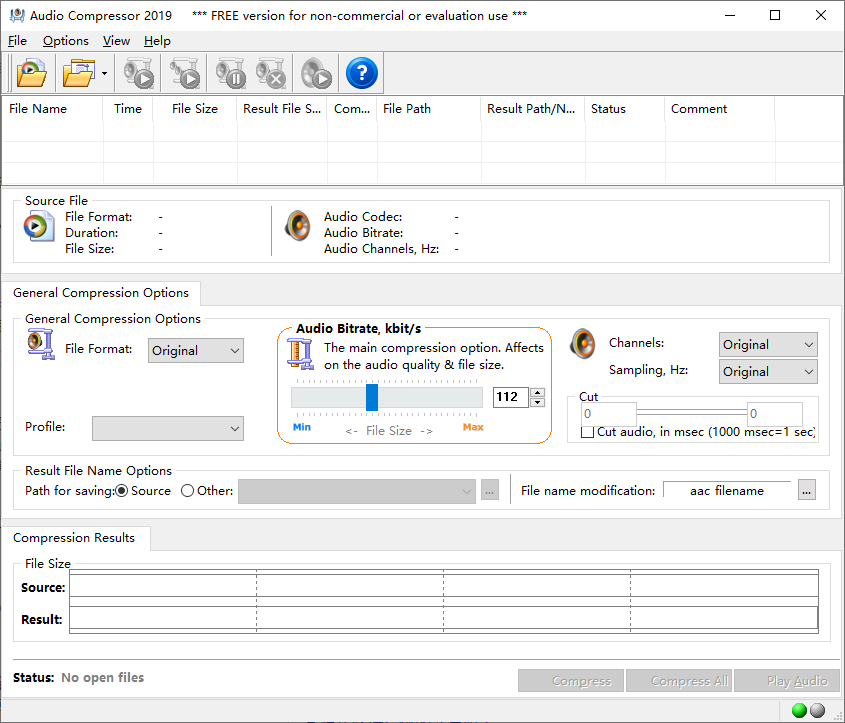Click the Play Audio speaker toolbar icon
The image size is (845, 723).
click(x=316, y=73)
